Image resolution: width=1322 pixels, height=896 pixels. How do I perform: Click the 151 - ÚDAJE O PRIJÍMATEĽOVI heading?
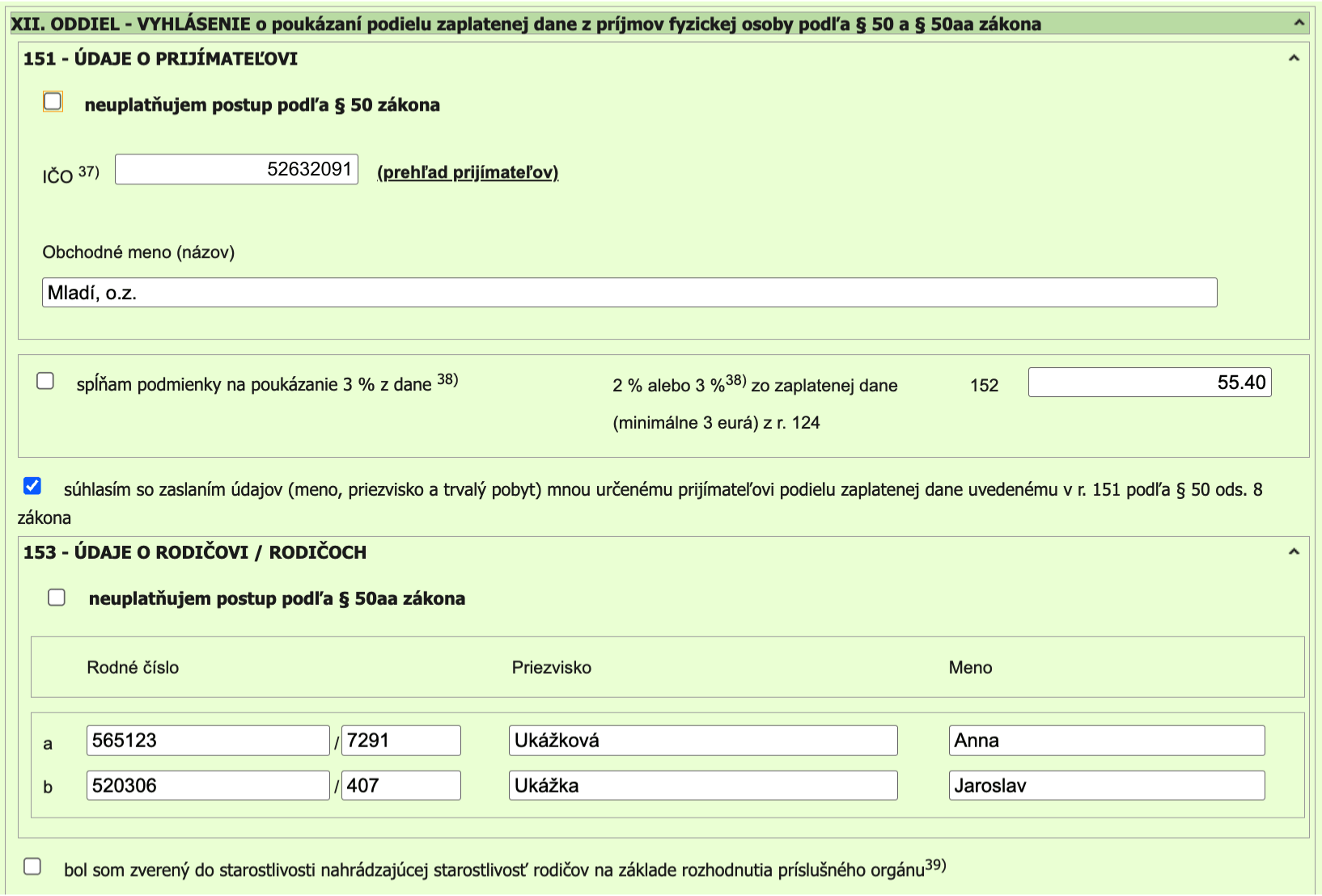pos(160,59)
